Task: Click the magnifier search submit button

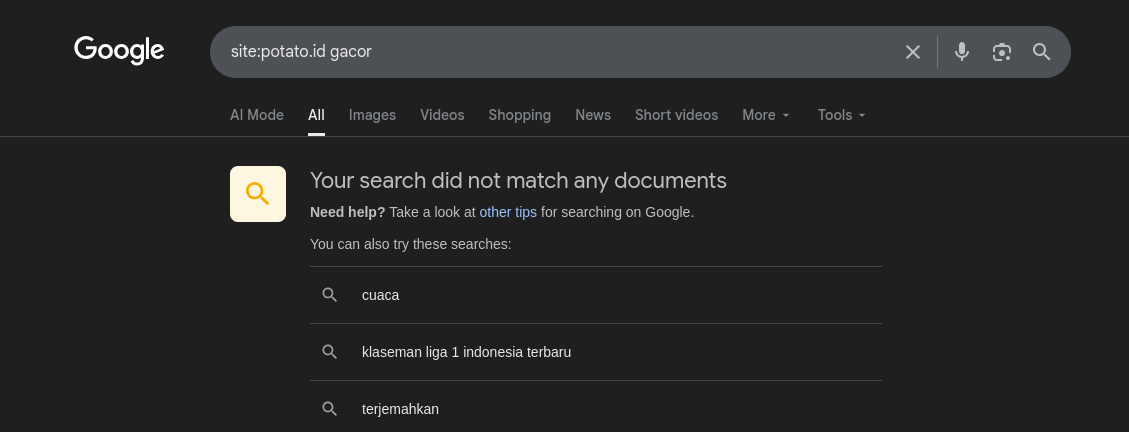Action: (1041, 52)
